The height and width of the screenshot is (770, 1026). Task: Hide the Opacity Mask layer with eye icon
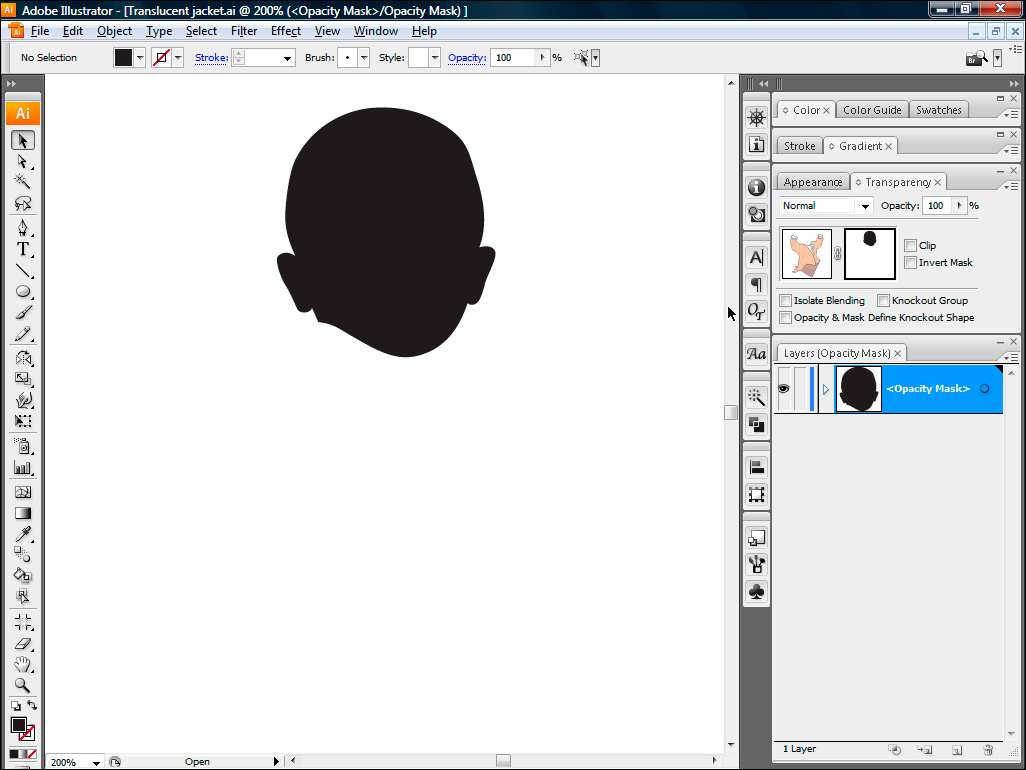783,388
